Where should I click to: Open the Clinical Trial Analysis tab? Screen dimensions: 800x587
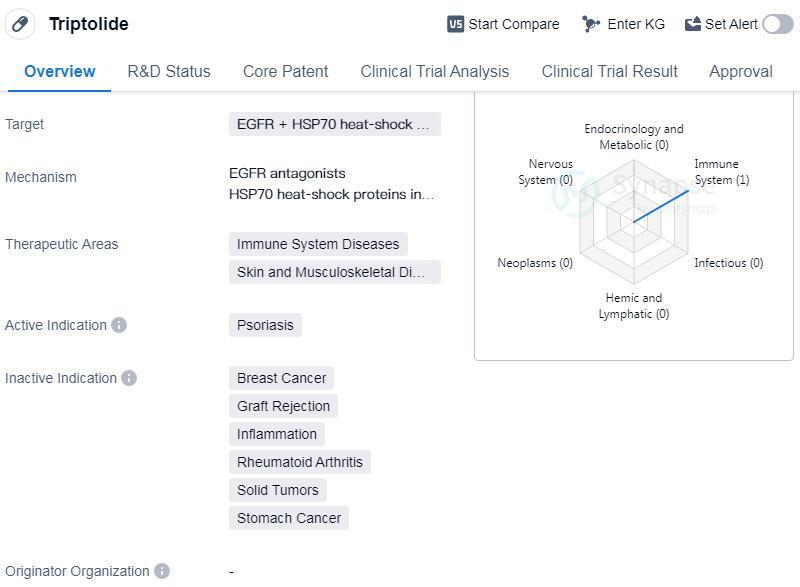point(434,71)
